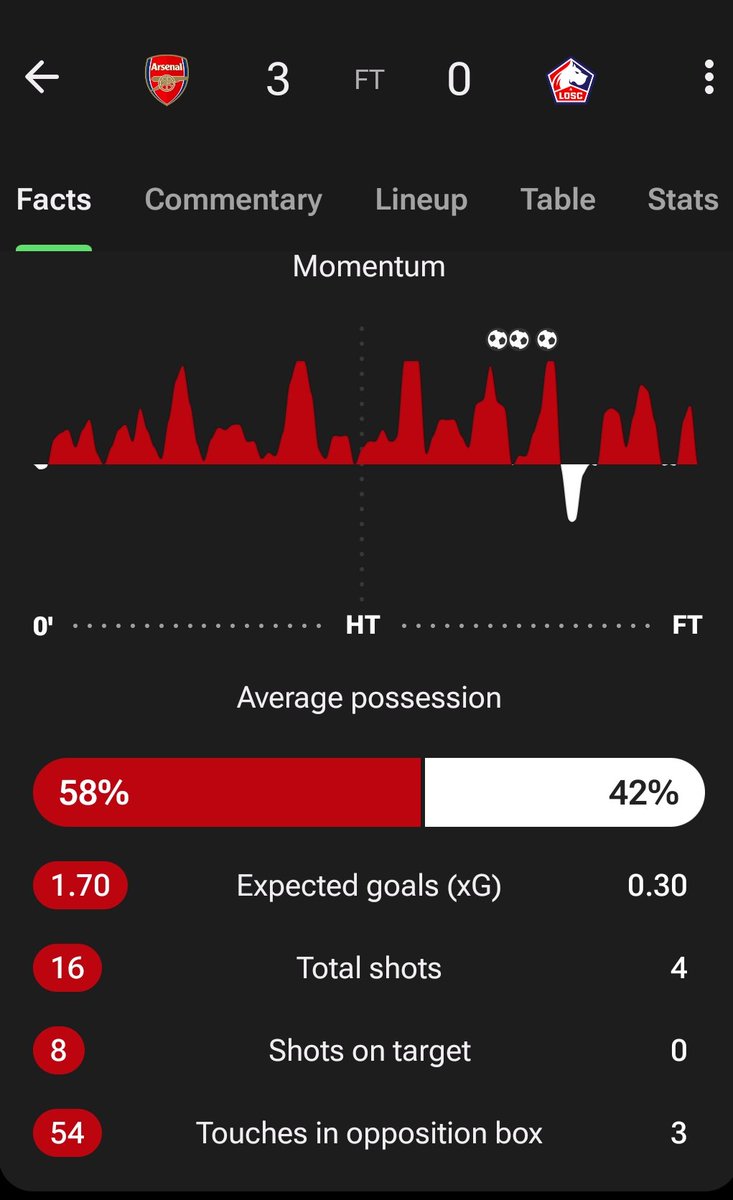The image size is (733, 1200).
Task: Tap the Expected goals (xG) row label
Action: (x=369, y=886)
